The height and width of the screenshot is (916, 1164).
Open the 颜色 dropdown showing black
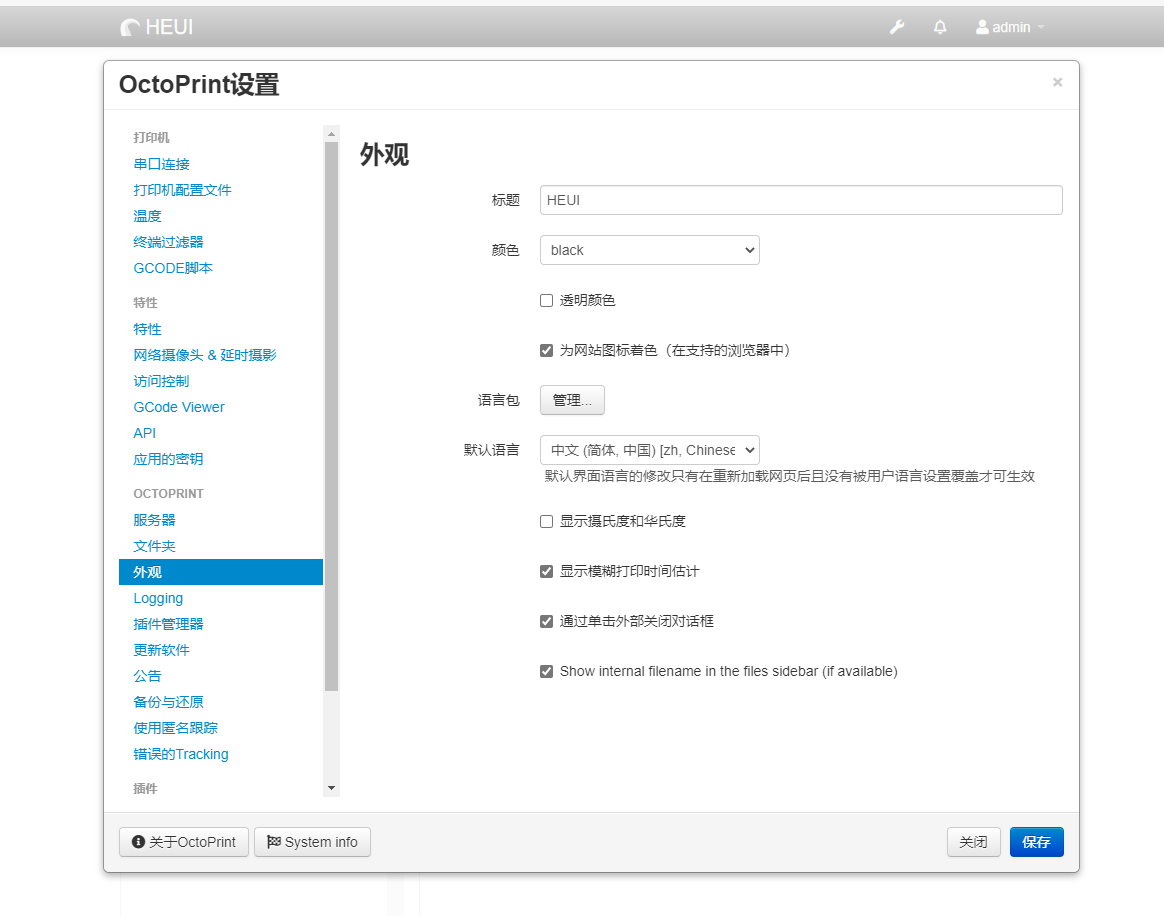click(649, 250)
